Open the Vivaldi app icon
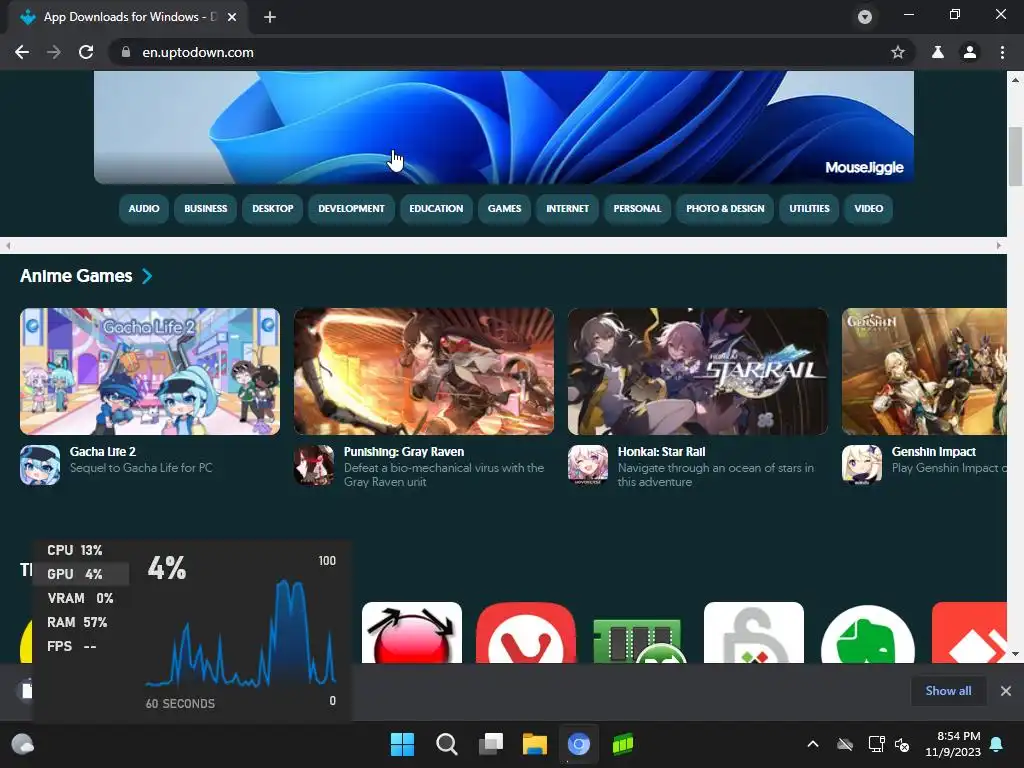The width and height of the screenshot is (1024, 768). coord(526,633)
